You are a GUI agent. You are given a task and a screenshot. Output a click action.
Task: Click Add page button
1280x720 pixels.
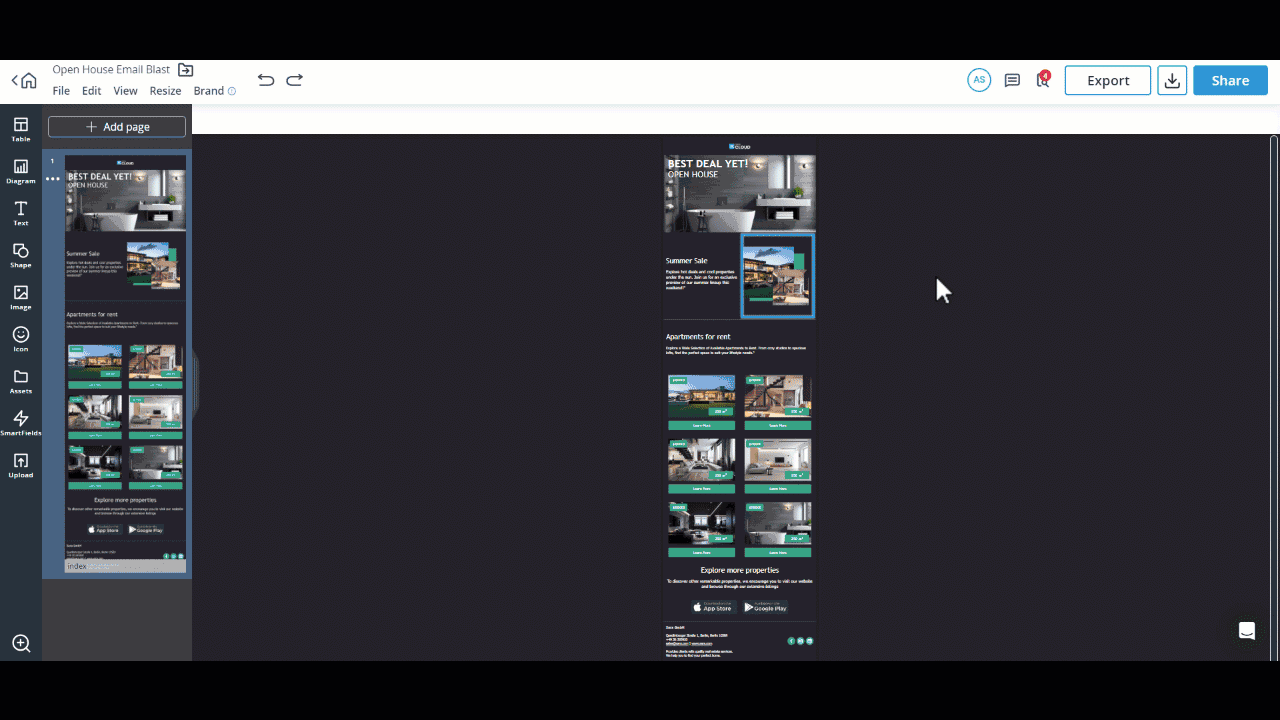pos(117,127)
